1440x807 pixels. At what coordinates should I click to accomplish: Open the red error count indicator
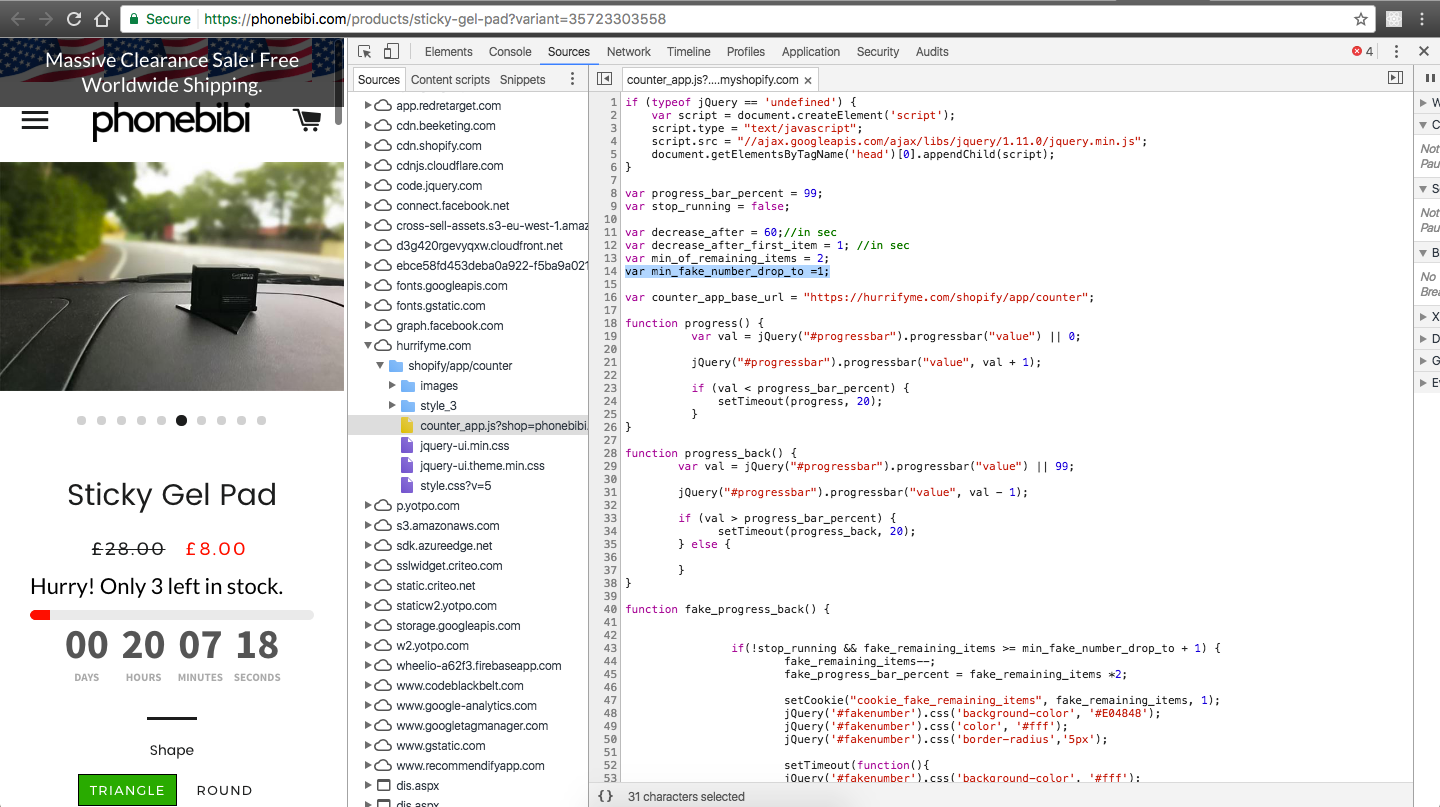pos(1363,52)
